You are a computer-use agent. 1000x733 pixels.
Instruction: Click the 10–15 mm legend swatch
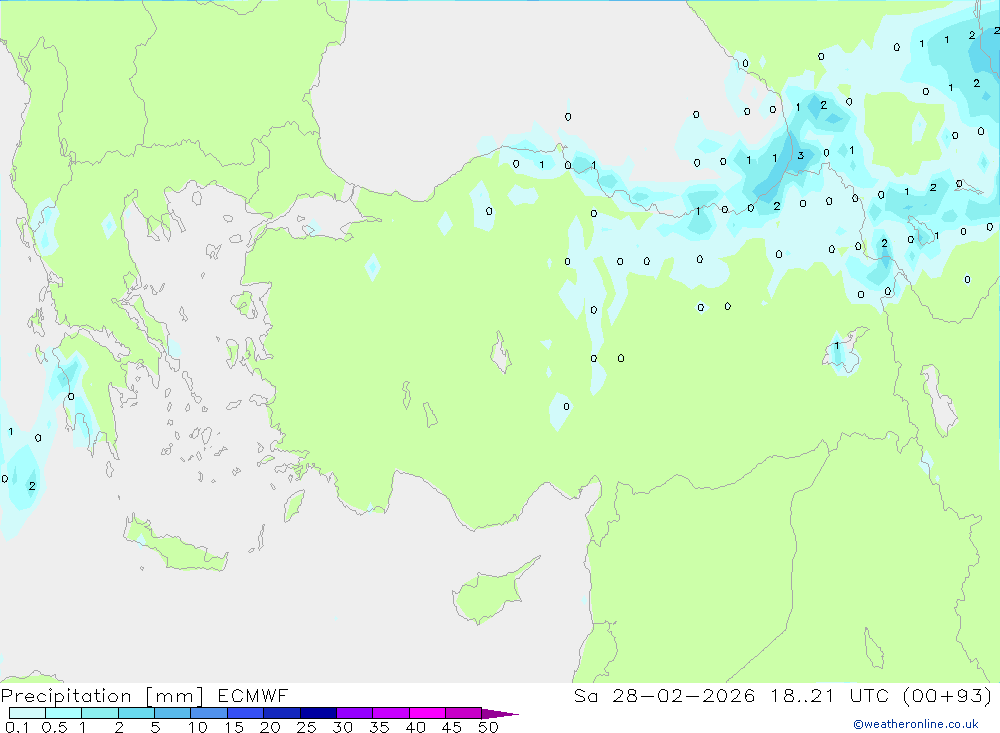(x=209, y=713)
